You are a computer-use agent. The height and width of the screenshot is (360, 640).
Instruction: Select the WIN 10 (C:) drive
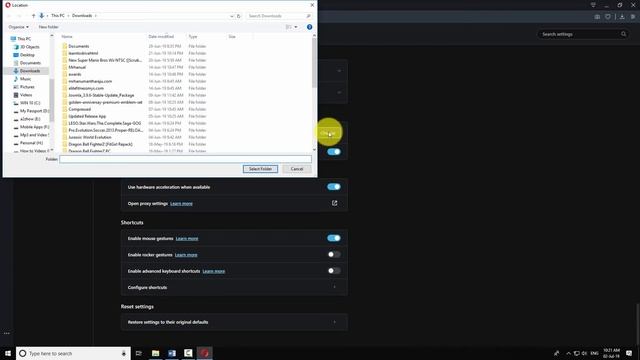pos(30,103)
